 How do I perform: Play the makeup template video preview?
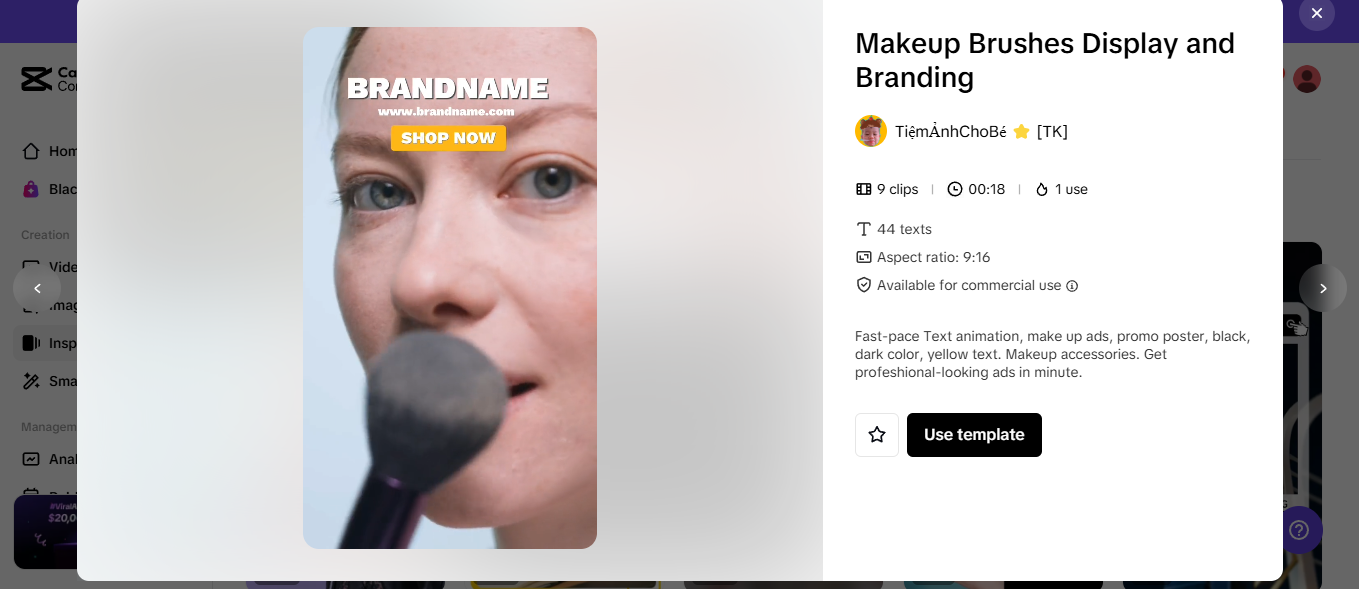(450, 288)
